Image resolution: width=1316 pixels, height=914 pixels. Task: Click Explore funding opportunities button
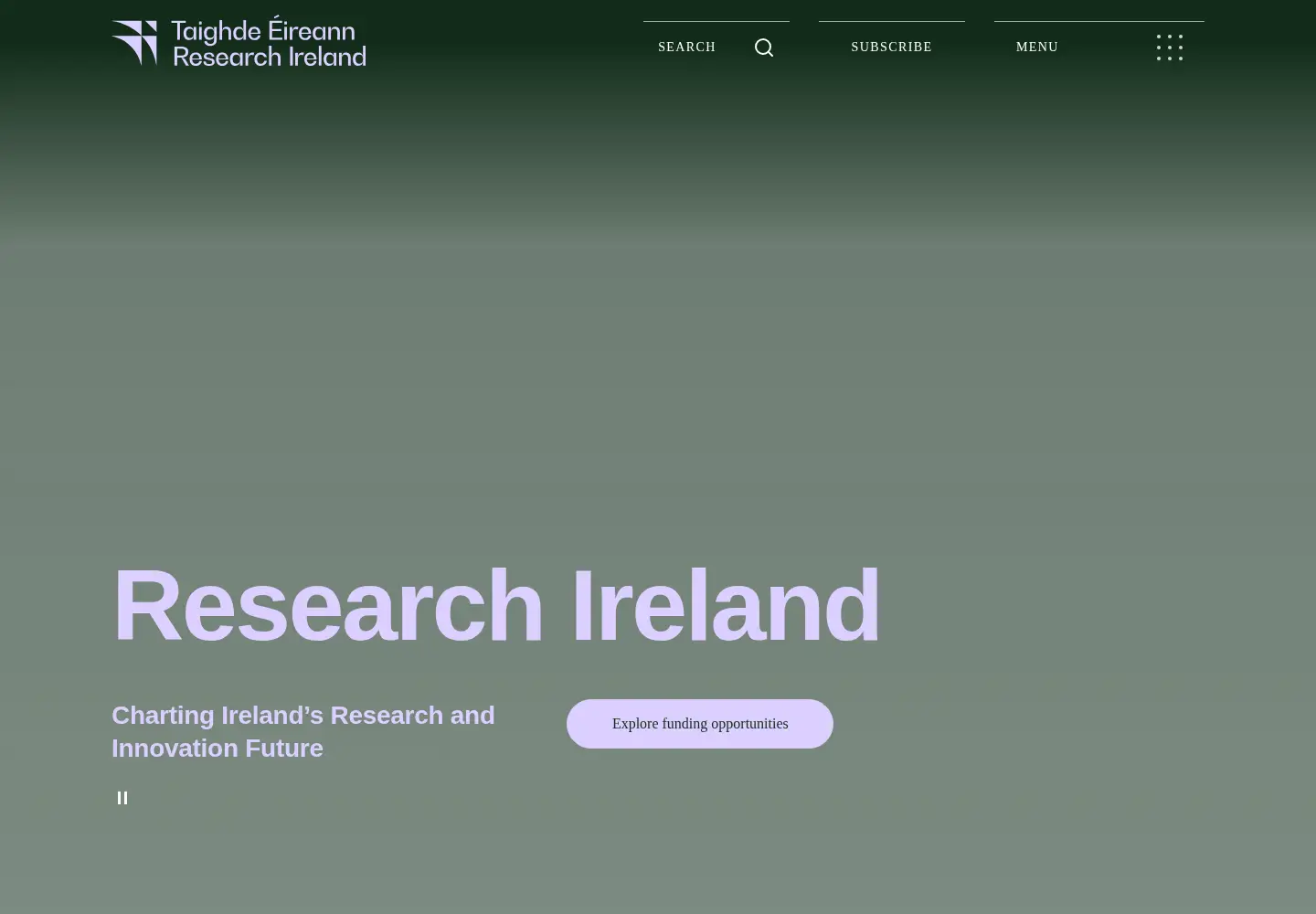coord(700,724)
